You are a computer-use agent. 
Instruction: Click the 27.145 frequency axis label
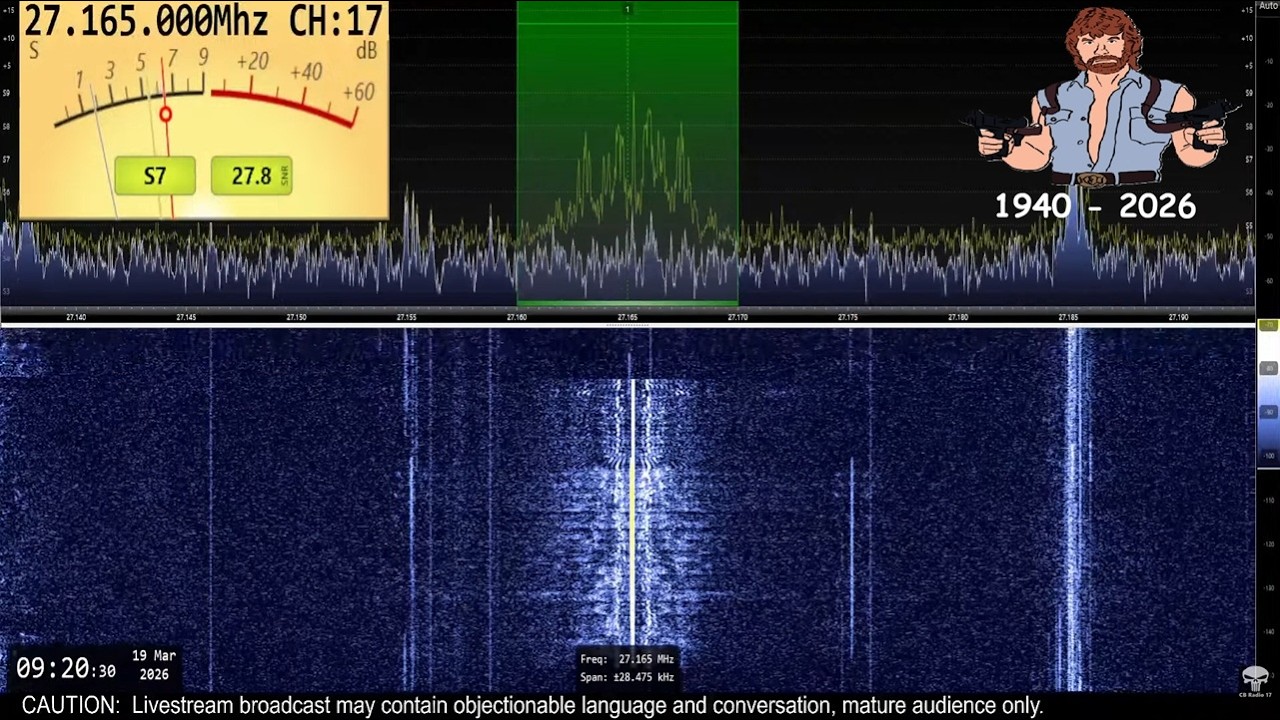point(186,317)
